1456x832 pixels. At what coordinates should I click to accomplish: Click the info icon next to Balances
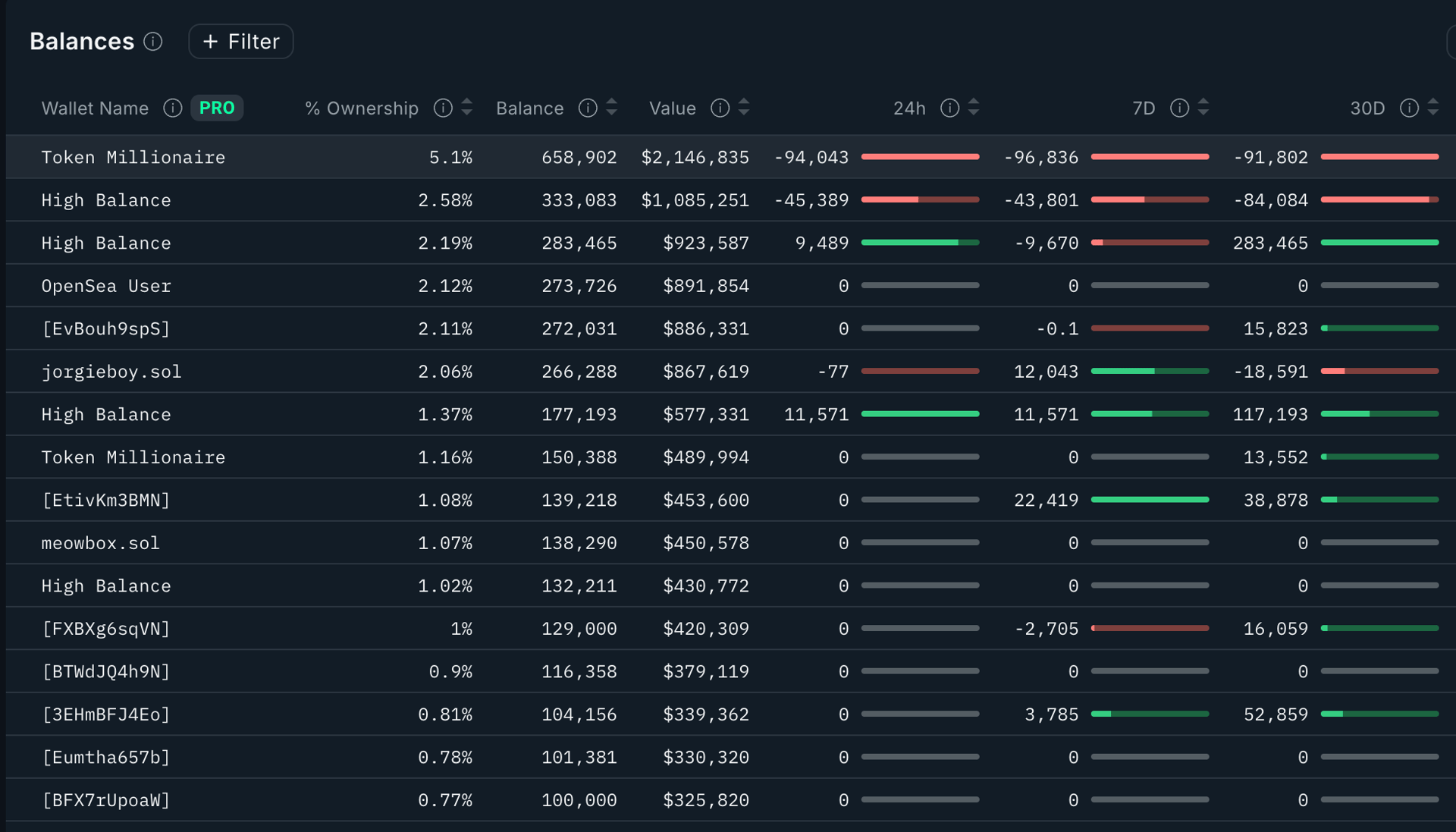point(153,42)
